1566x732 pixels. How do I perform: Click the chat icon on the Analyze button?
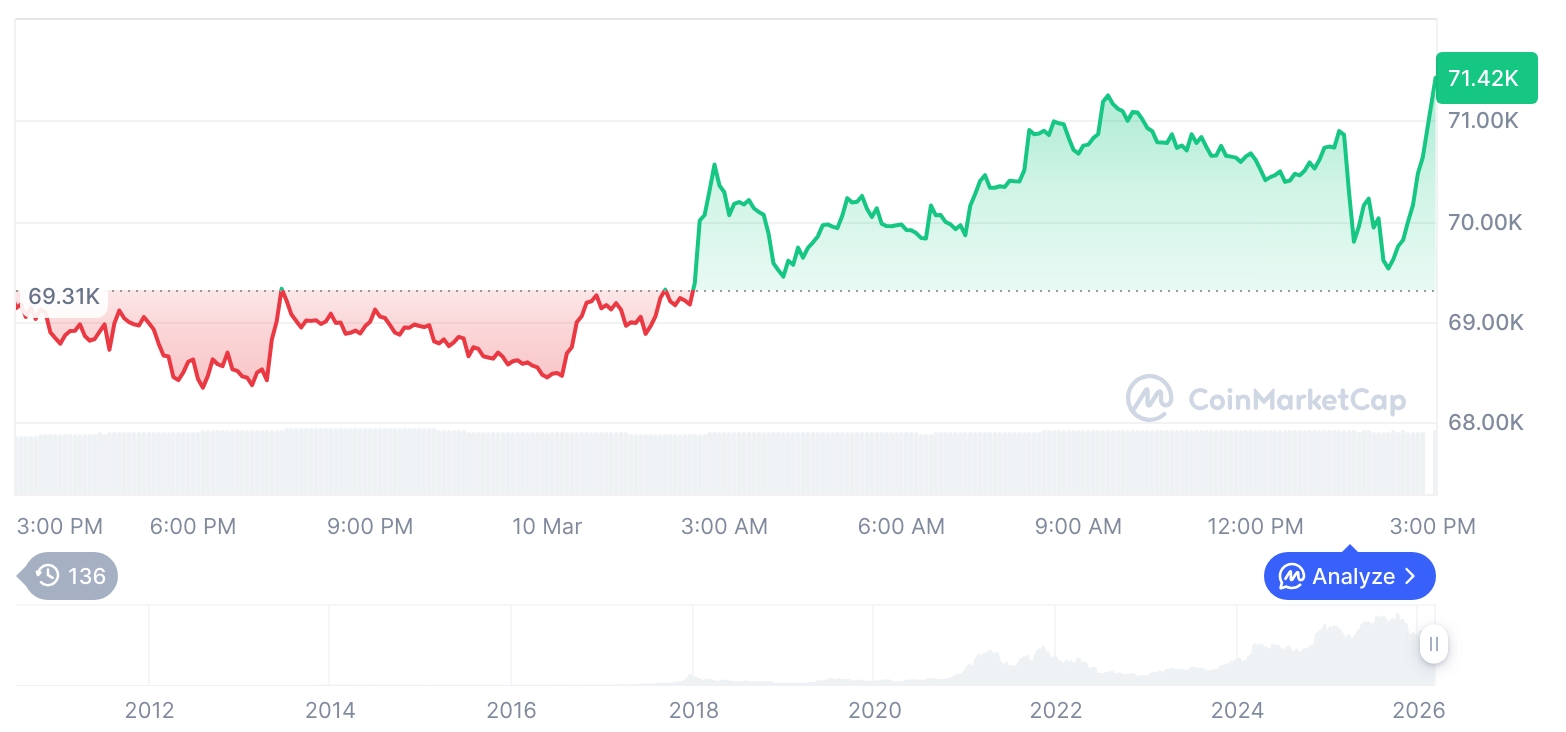pos(1291,577)
